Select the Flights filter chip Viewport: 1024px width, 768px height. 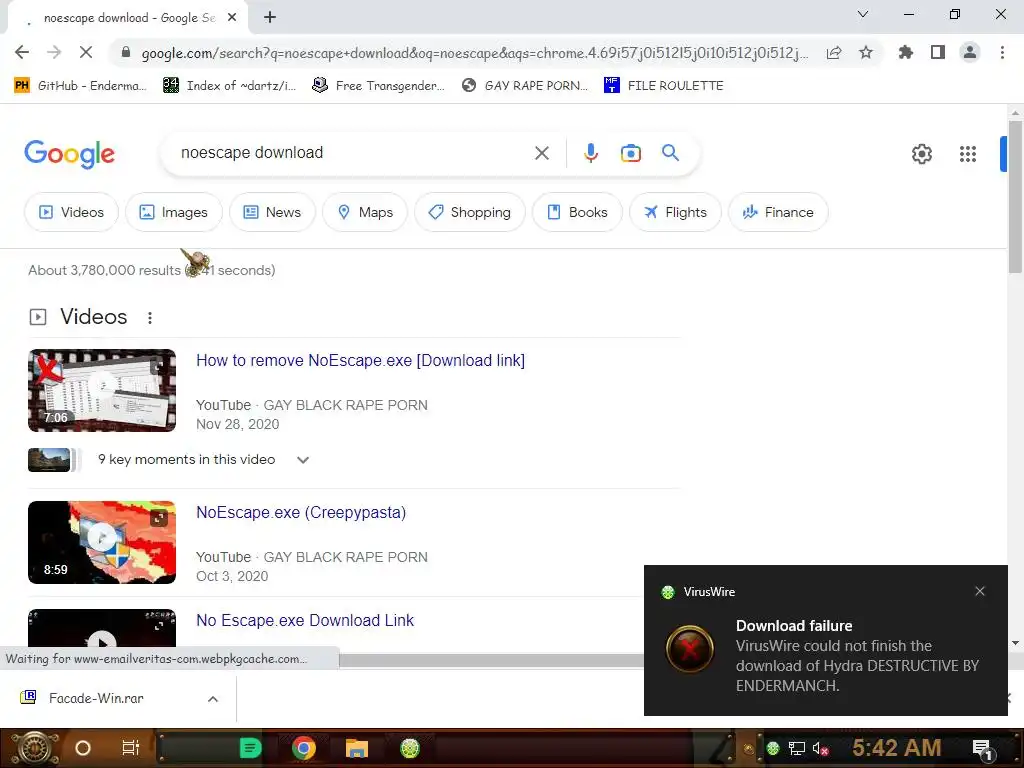[675, 212]
